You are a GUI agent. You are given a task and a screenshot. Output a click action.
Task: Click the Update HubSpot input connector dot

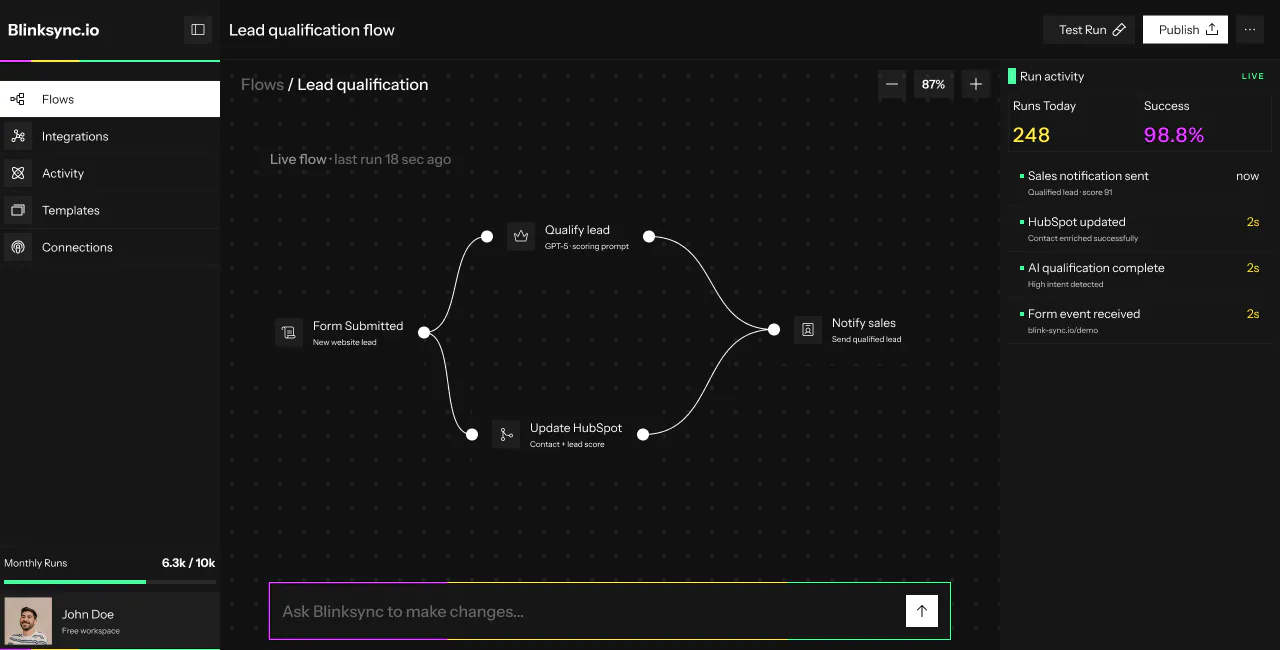coord(472,434)
